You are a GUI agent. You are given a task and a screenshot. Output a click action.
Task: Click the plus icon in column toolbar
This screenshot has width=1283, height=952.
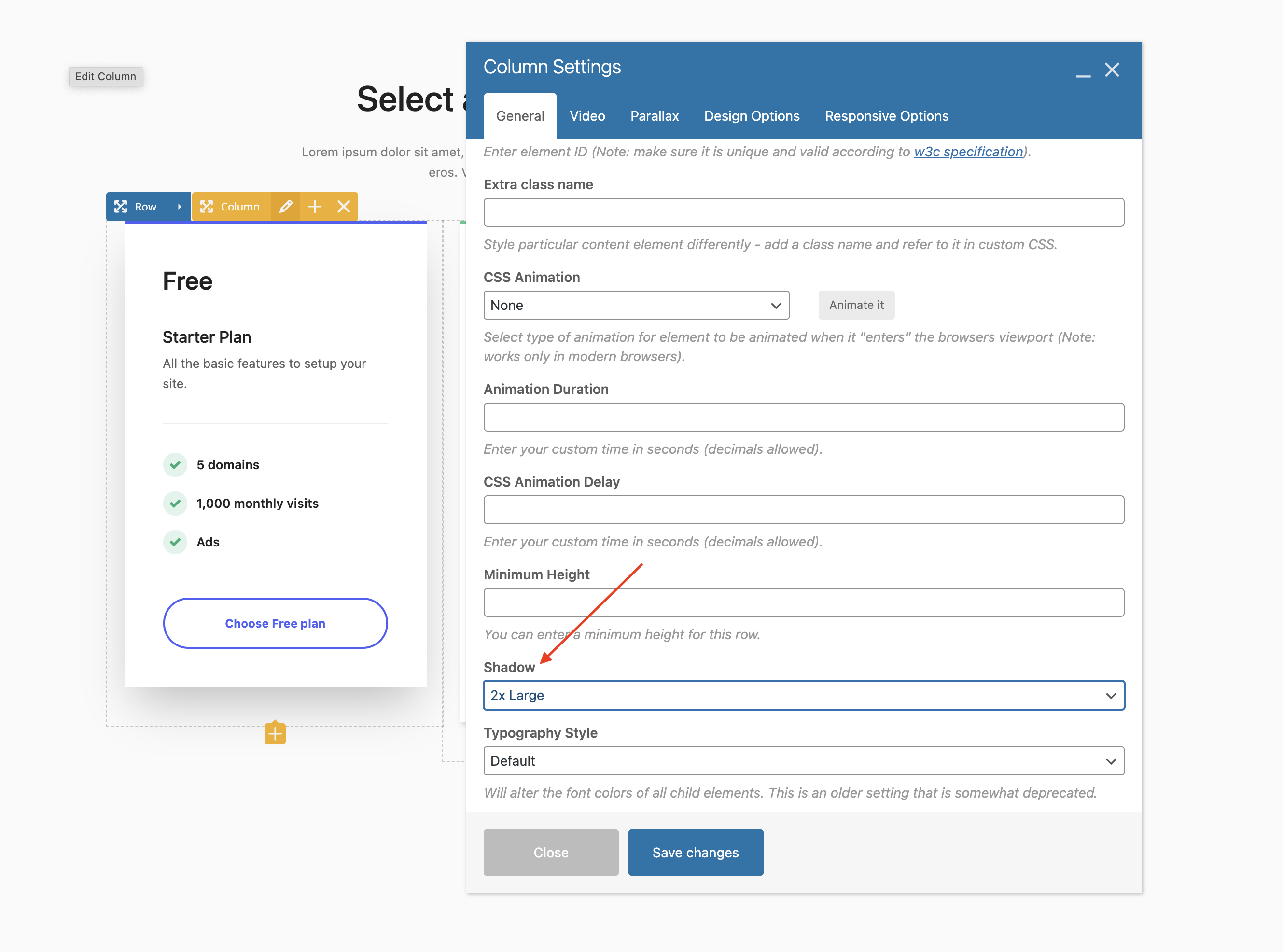[x=315, y=206]
